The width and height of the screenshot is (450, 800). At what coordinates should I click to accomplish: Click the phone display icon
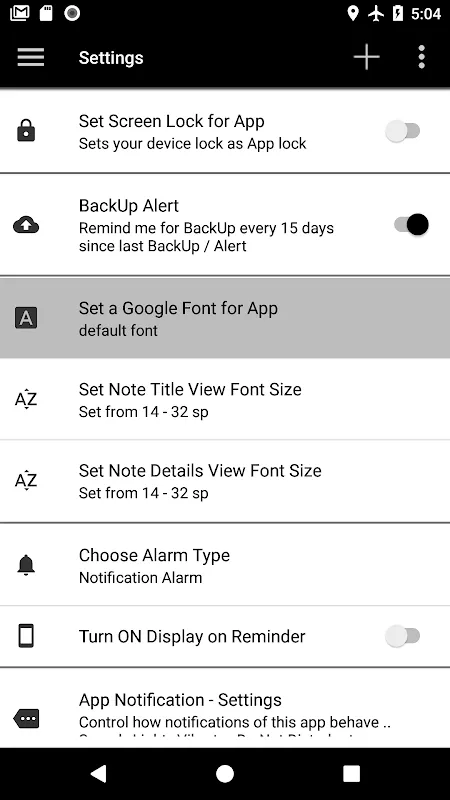26,636
